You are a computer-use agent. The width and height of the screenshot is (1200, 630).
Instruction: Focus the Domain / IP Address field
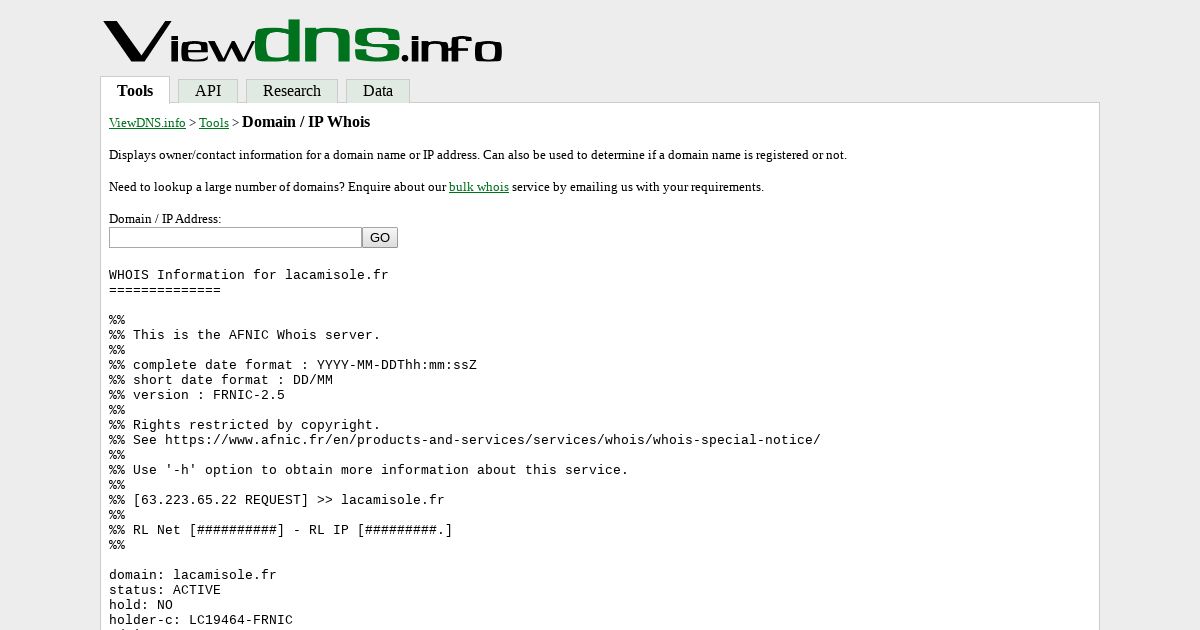[235, 238]
